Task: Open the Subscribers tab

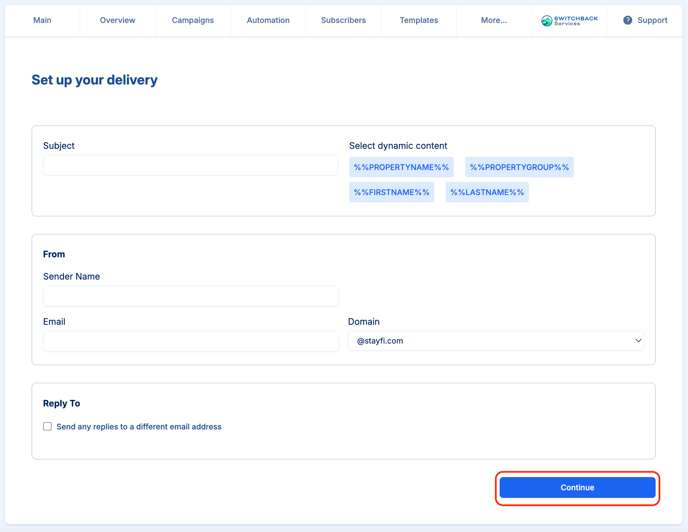Action: (343, 20)
